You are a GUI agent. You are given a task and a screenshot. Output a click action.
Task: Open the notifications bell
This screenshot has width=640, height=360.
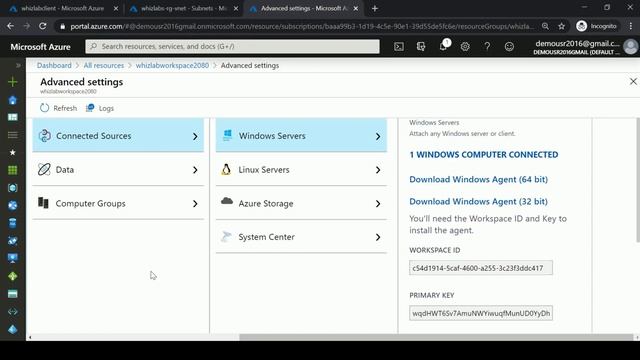pyautogui.click(x=444, y=46)
